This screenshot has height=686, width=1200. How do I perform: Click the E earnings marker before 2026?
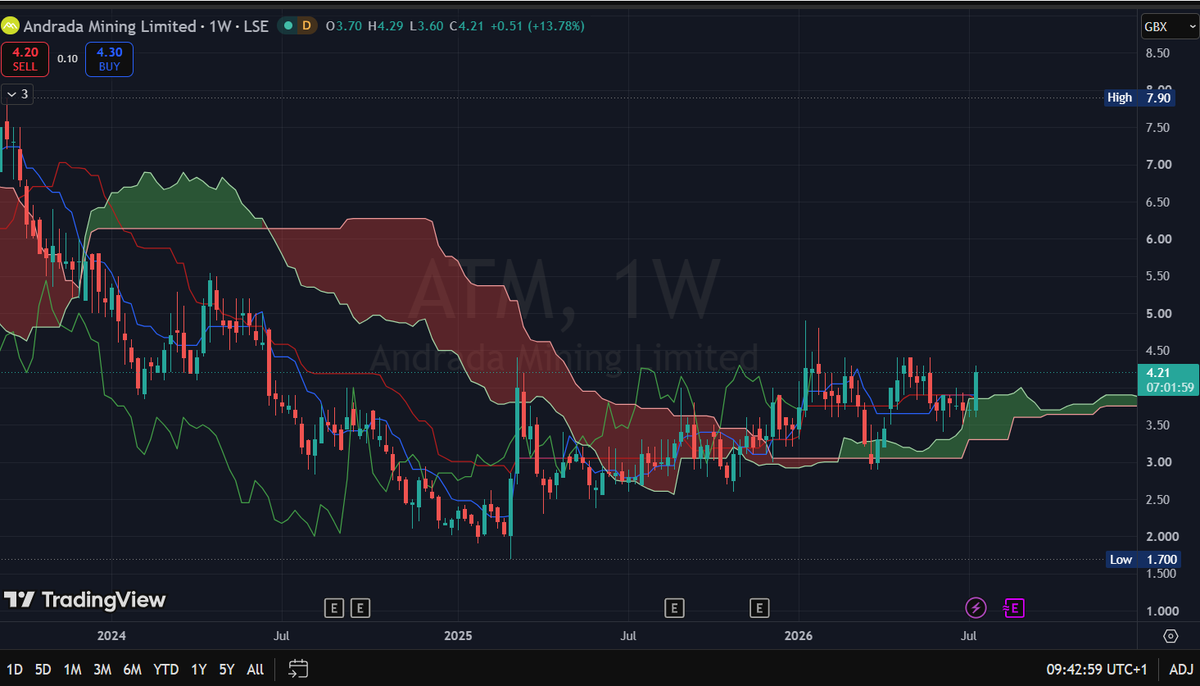point(760,607)
